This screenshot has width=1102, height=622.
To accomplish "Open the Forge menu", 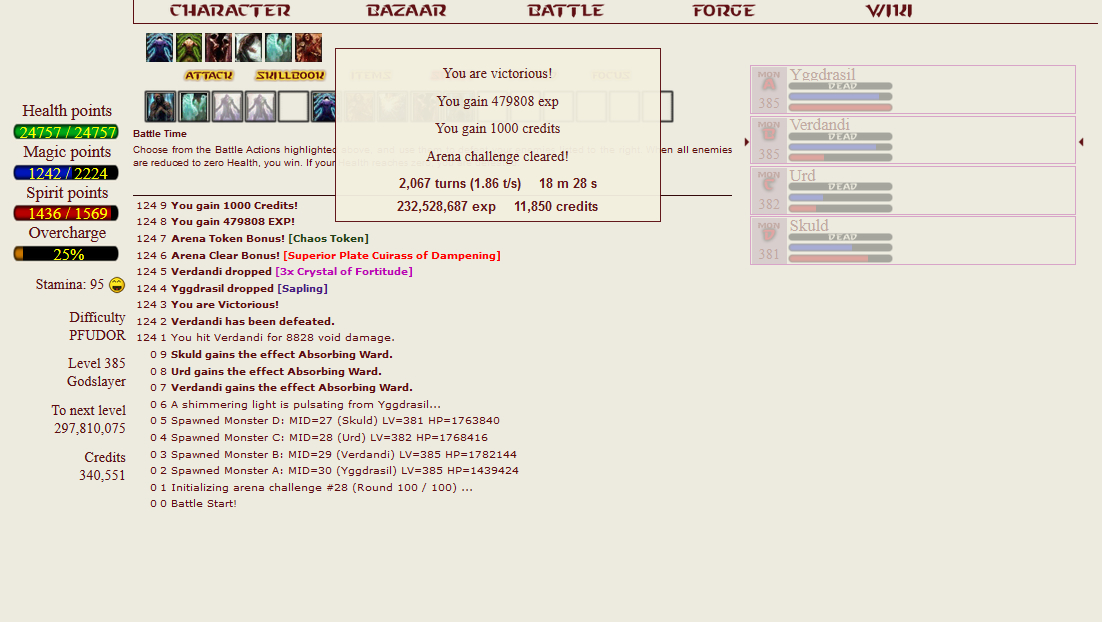I will pyautogui.click(x=723, y=11).
